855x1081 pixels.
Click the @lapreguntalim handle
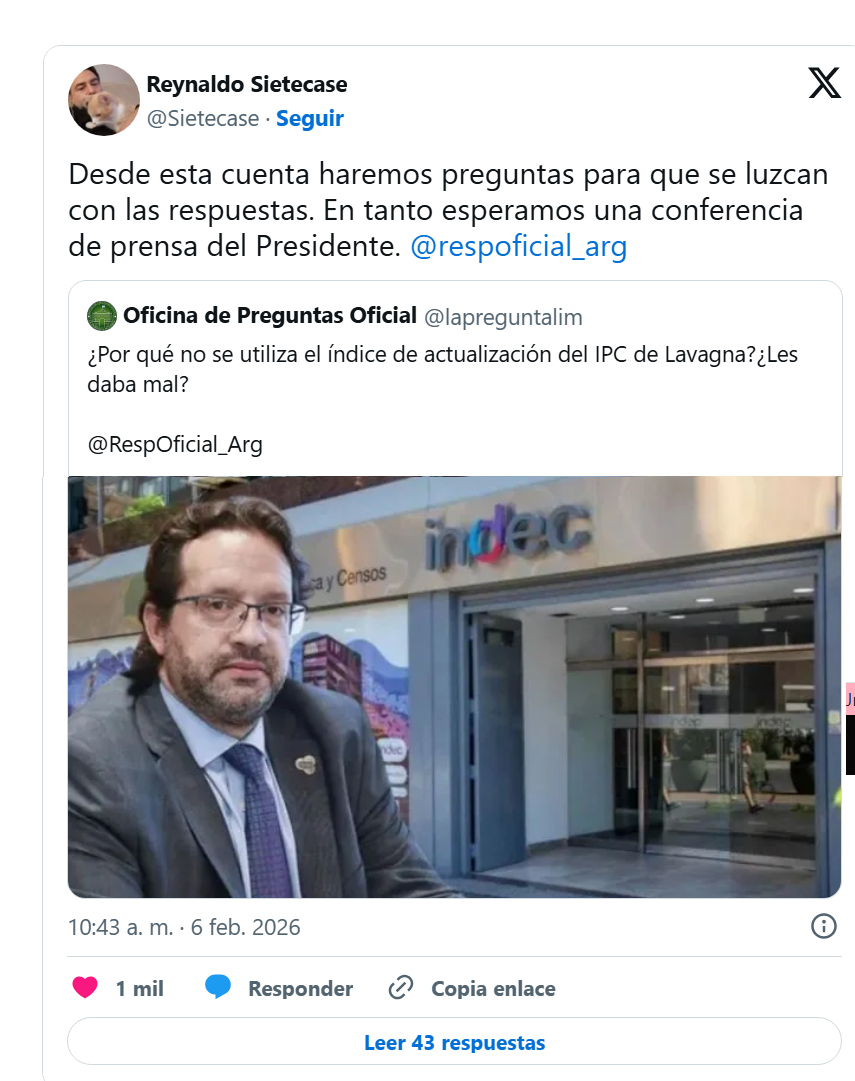(503, 317)
